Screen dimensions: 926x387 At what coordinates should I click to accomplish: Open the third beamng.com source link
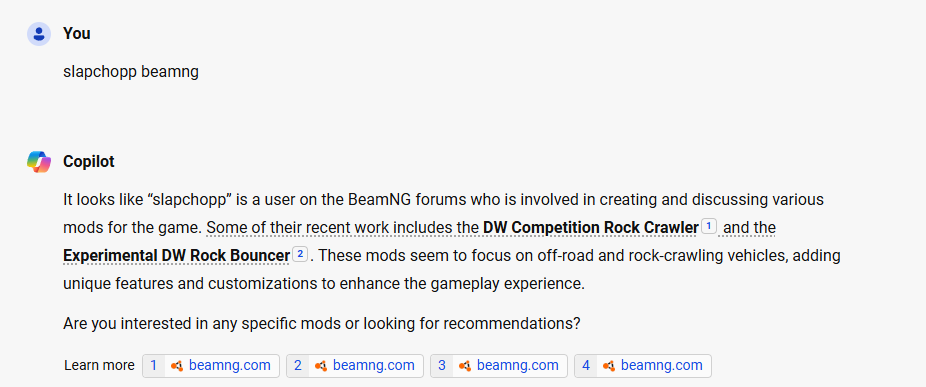[499, 366]
